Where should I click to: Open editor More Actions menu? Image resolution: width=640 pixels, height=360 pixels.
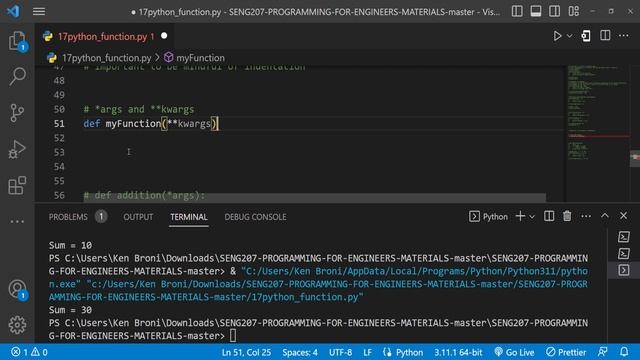click(x=624, y=36)
